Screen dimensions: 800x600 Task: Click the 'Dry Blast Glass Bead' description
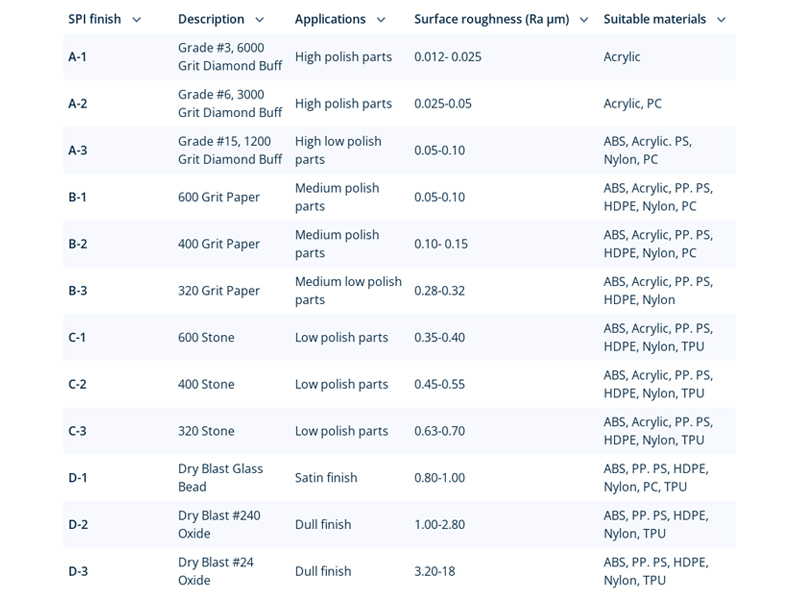coord(220,478)
